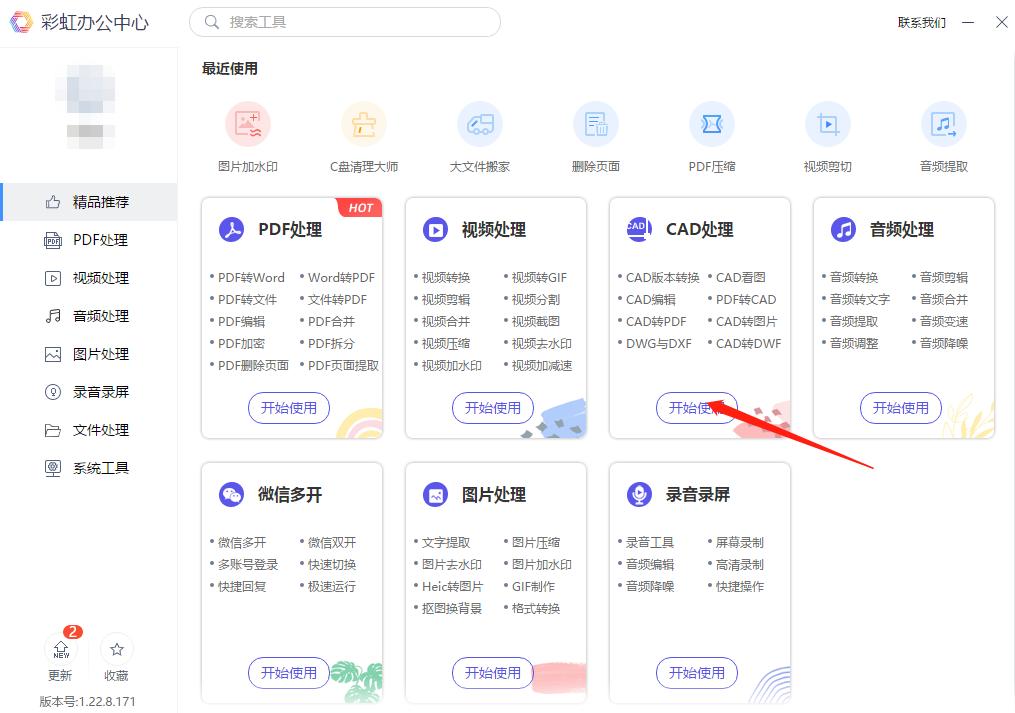The width and height of the screenshot is (1015, 713).
Task: Switch to PDF处理 in the sidebar
Action: click(88, 239)
